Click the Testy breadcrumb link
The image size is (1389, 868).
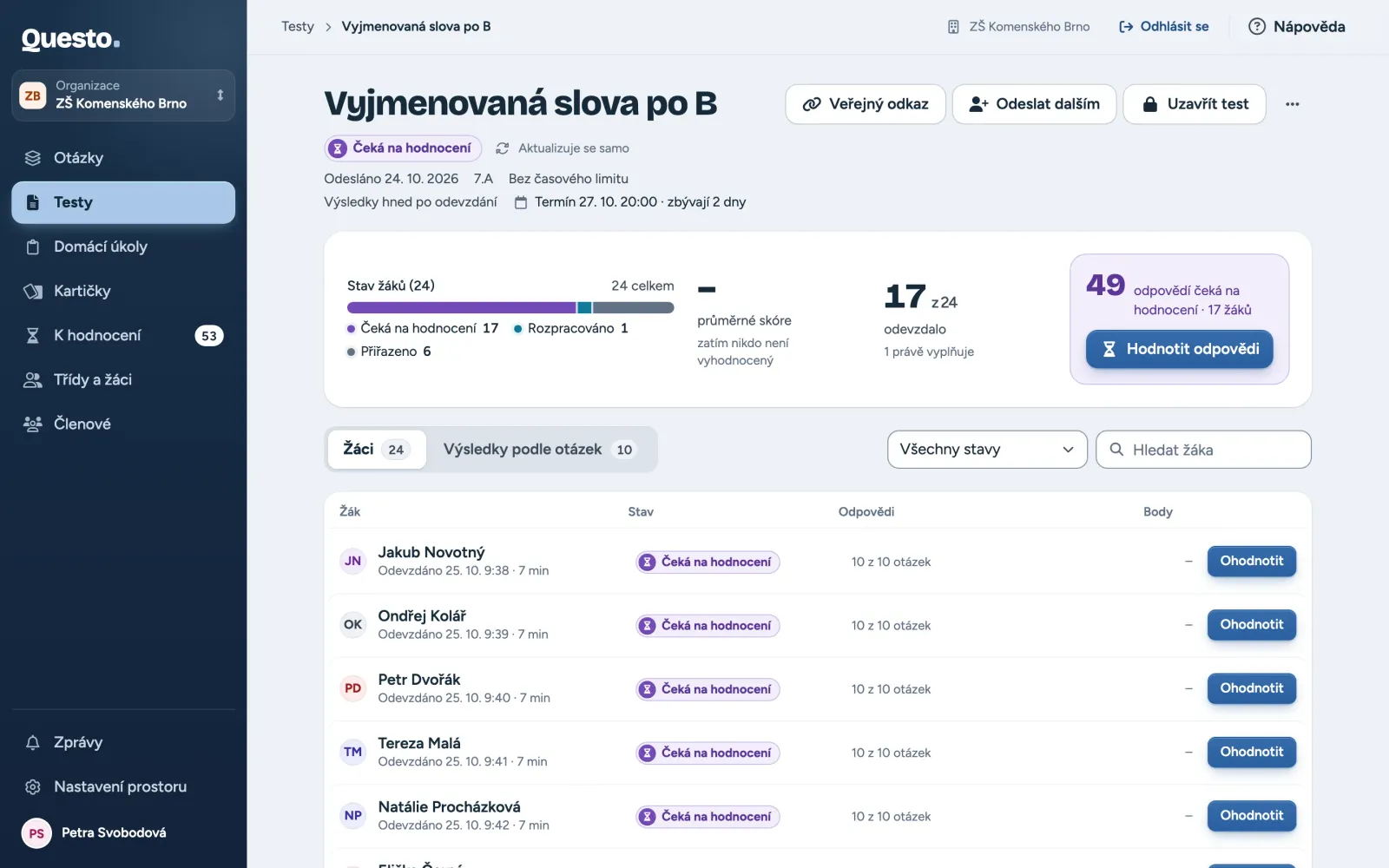coord(298,26)
